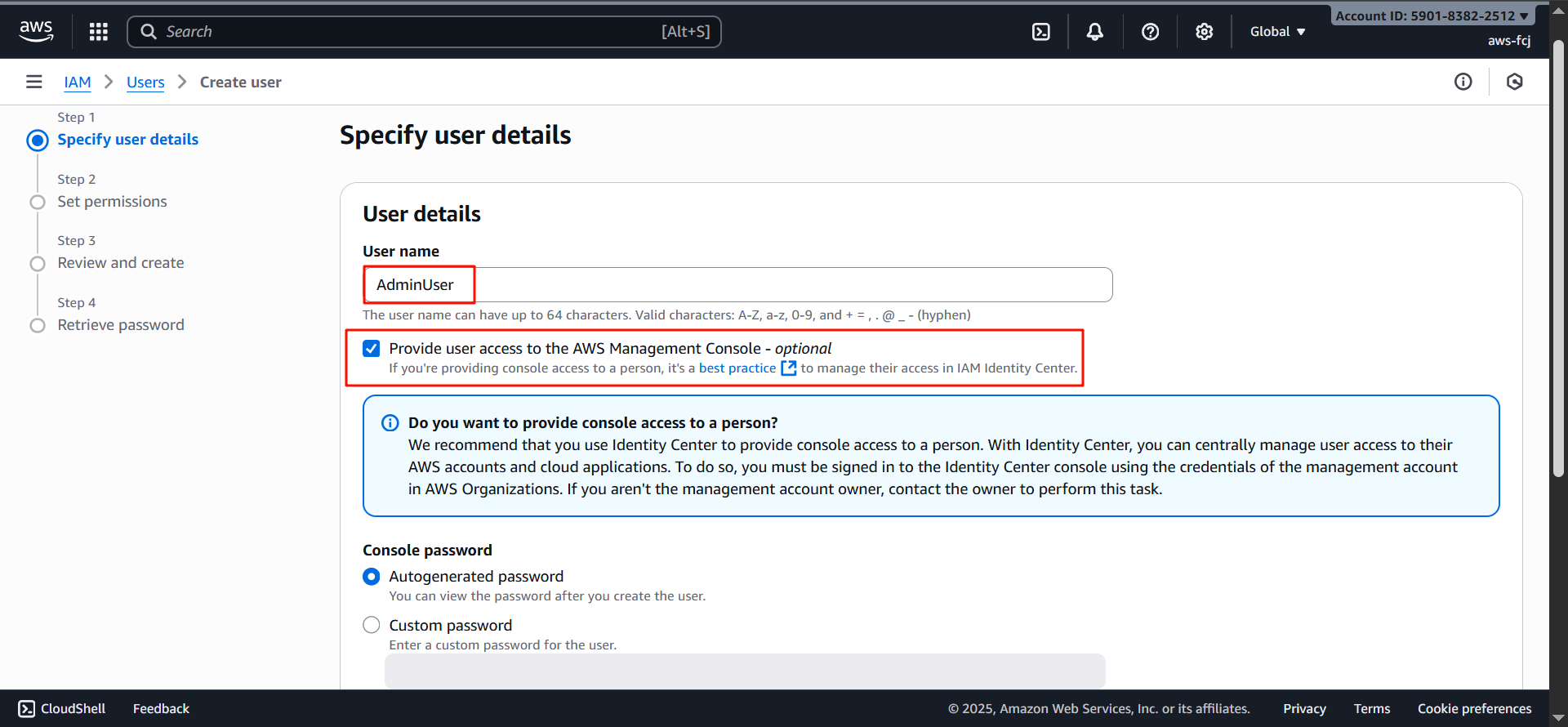Image resolution: width=1568 pixels, height=727 pixels.
Task: Click the CloudShell icon in the footer
Action: pyautogui.click(x=27, y=709)
